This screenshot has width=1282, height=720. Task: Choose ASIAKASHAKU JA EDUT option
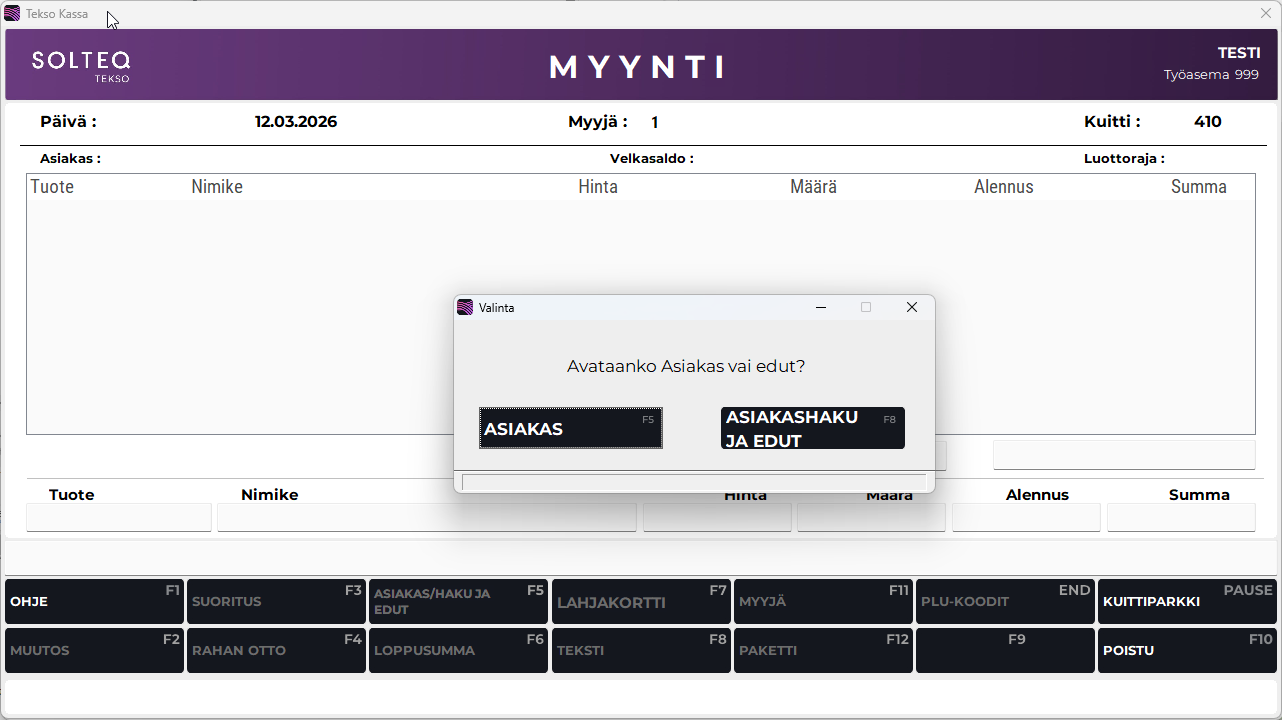point(812,428)
